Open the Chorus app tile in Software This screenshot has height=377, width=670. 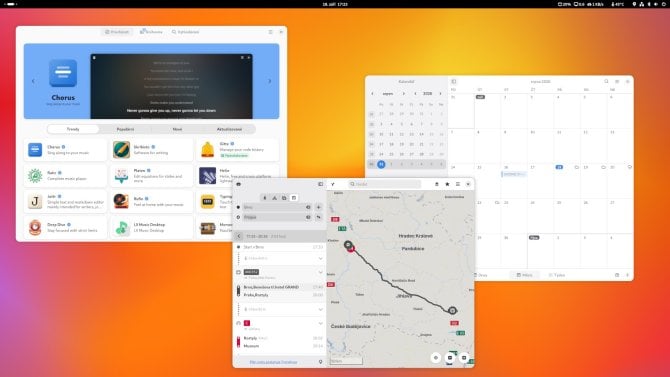click(65, 150)
